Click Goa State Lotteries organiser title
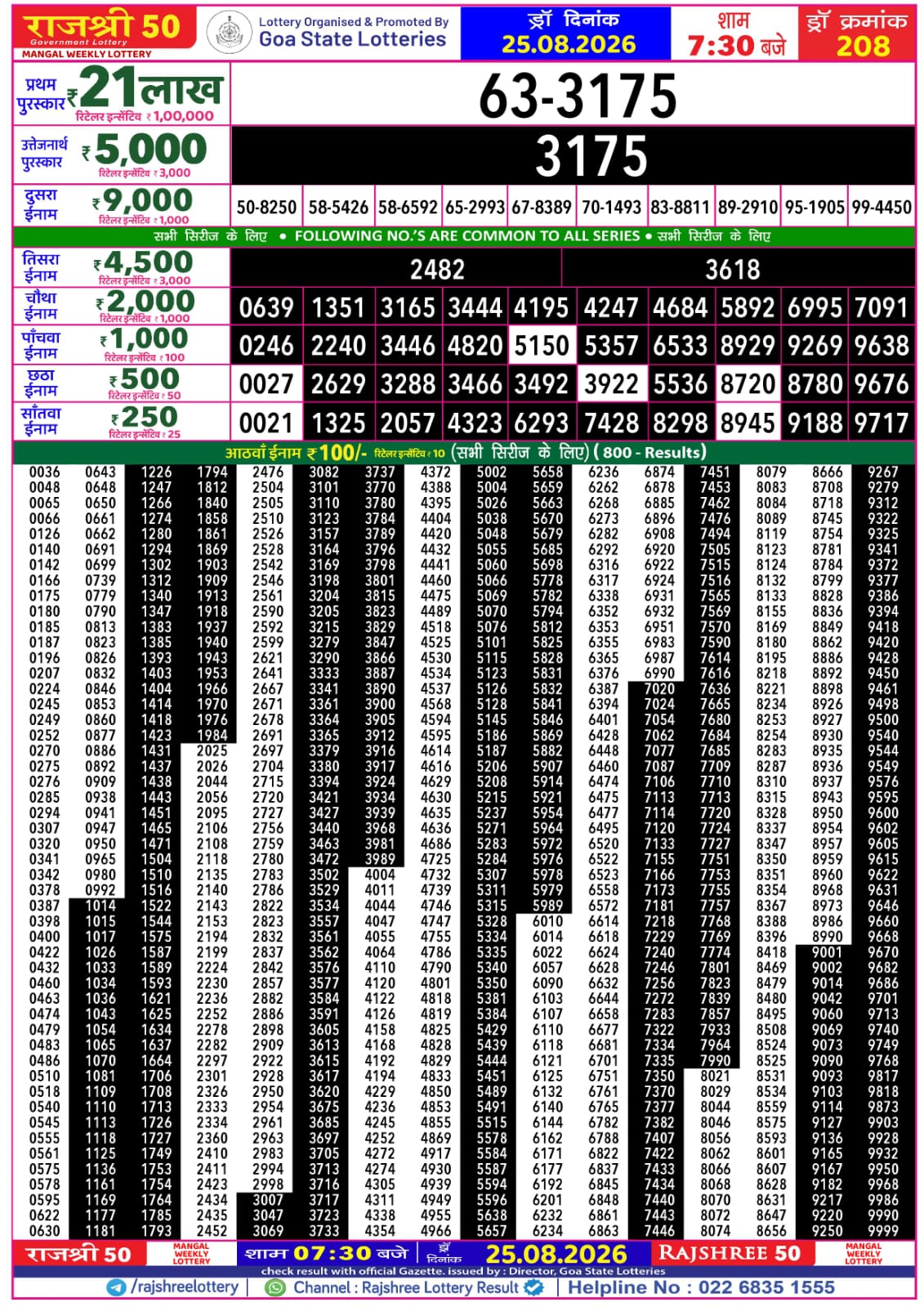Image resolution: width=924 pixels, height=1307 pixels. coord(352,38)
